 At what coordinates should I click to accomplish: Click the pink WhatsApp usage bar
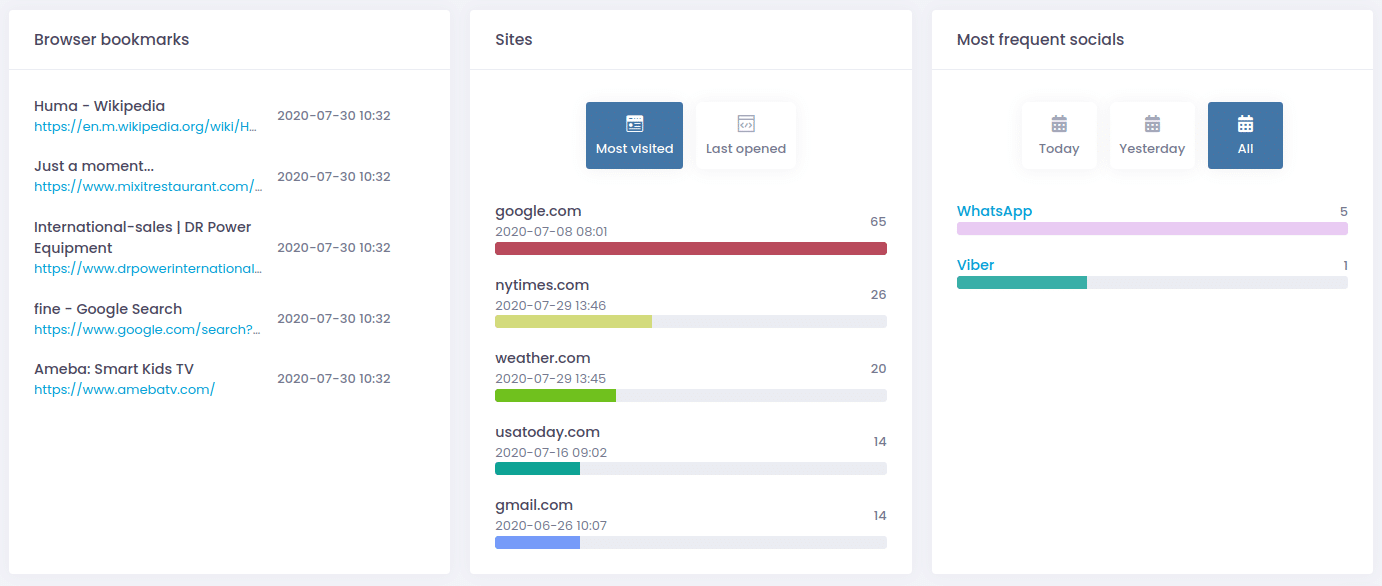point(1152,228)
